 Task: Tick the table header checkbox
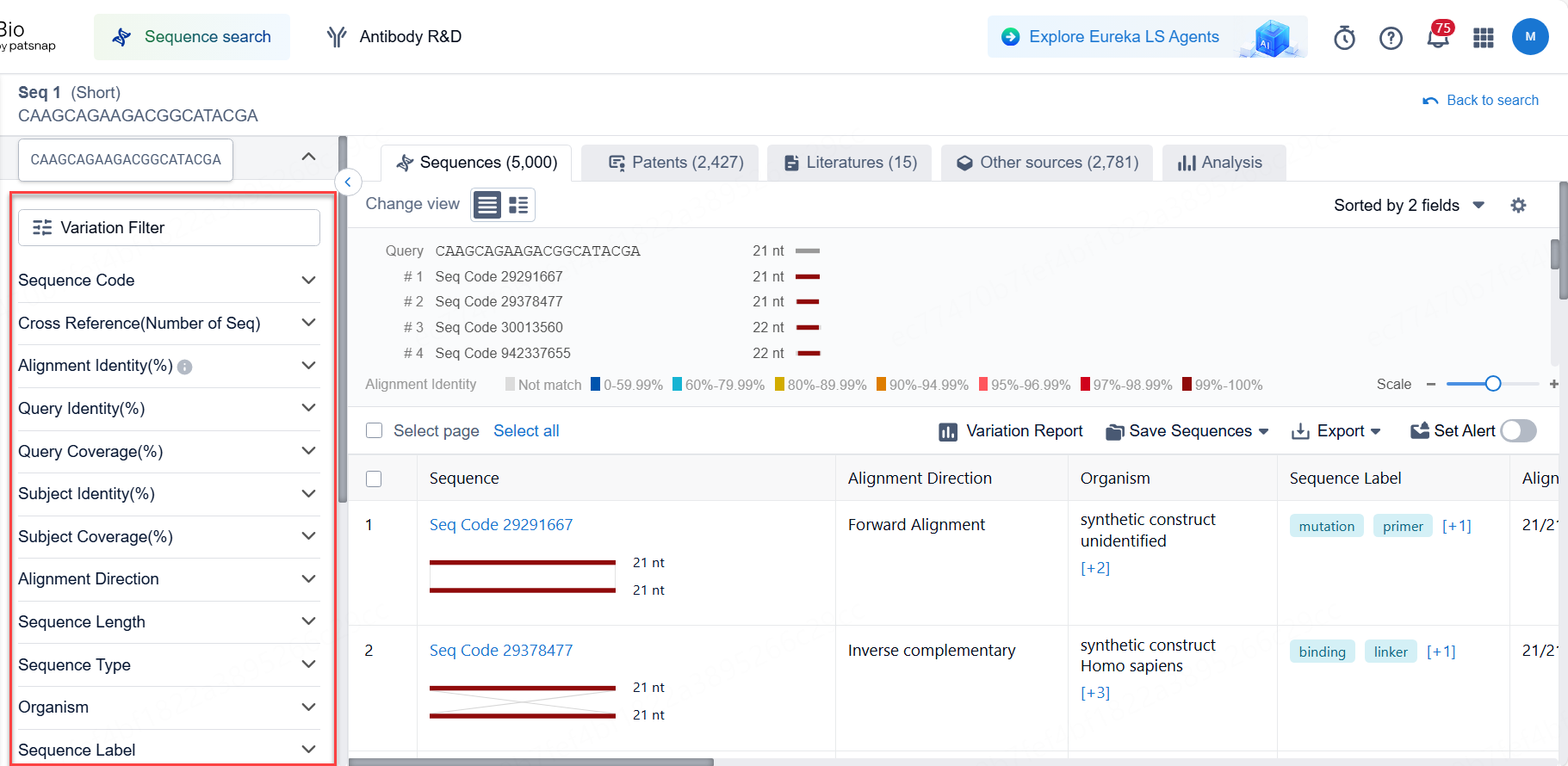click(374, 479)
